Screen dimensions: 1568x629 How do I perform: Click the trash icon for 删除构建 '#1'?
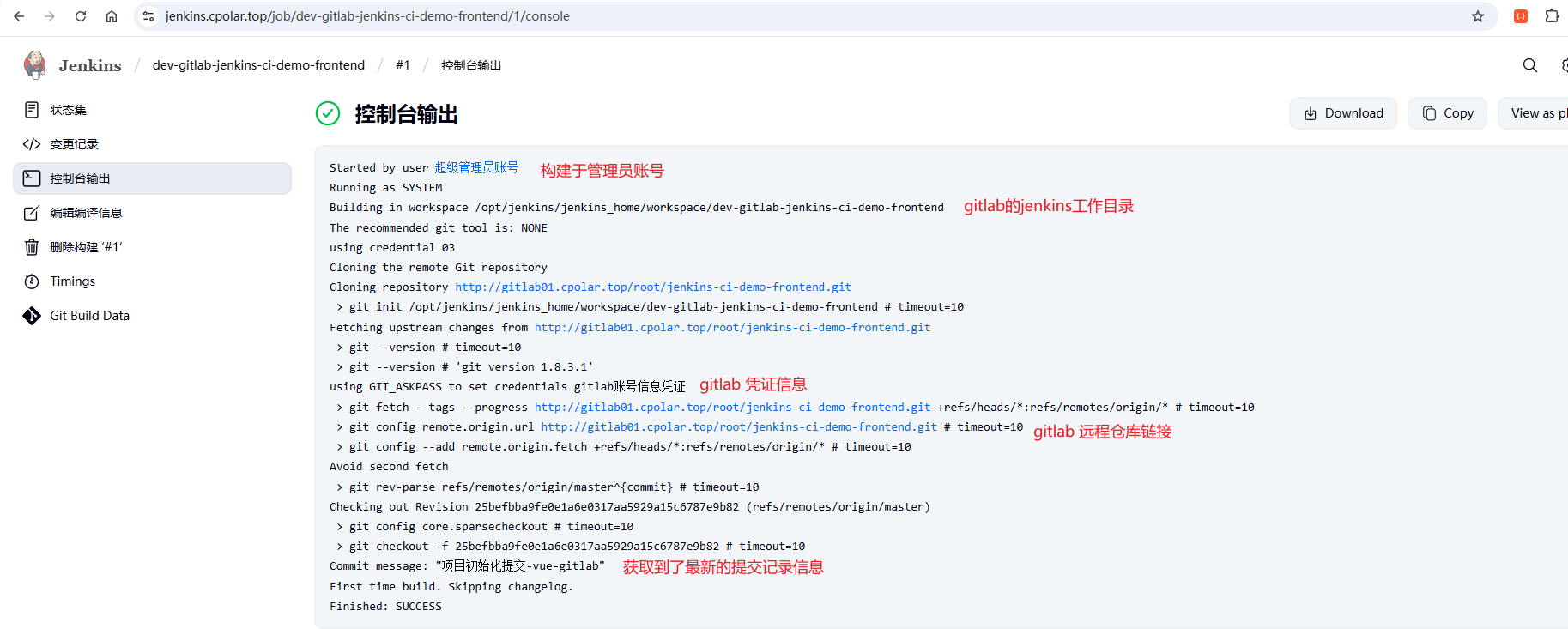pos(32,247)
